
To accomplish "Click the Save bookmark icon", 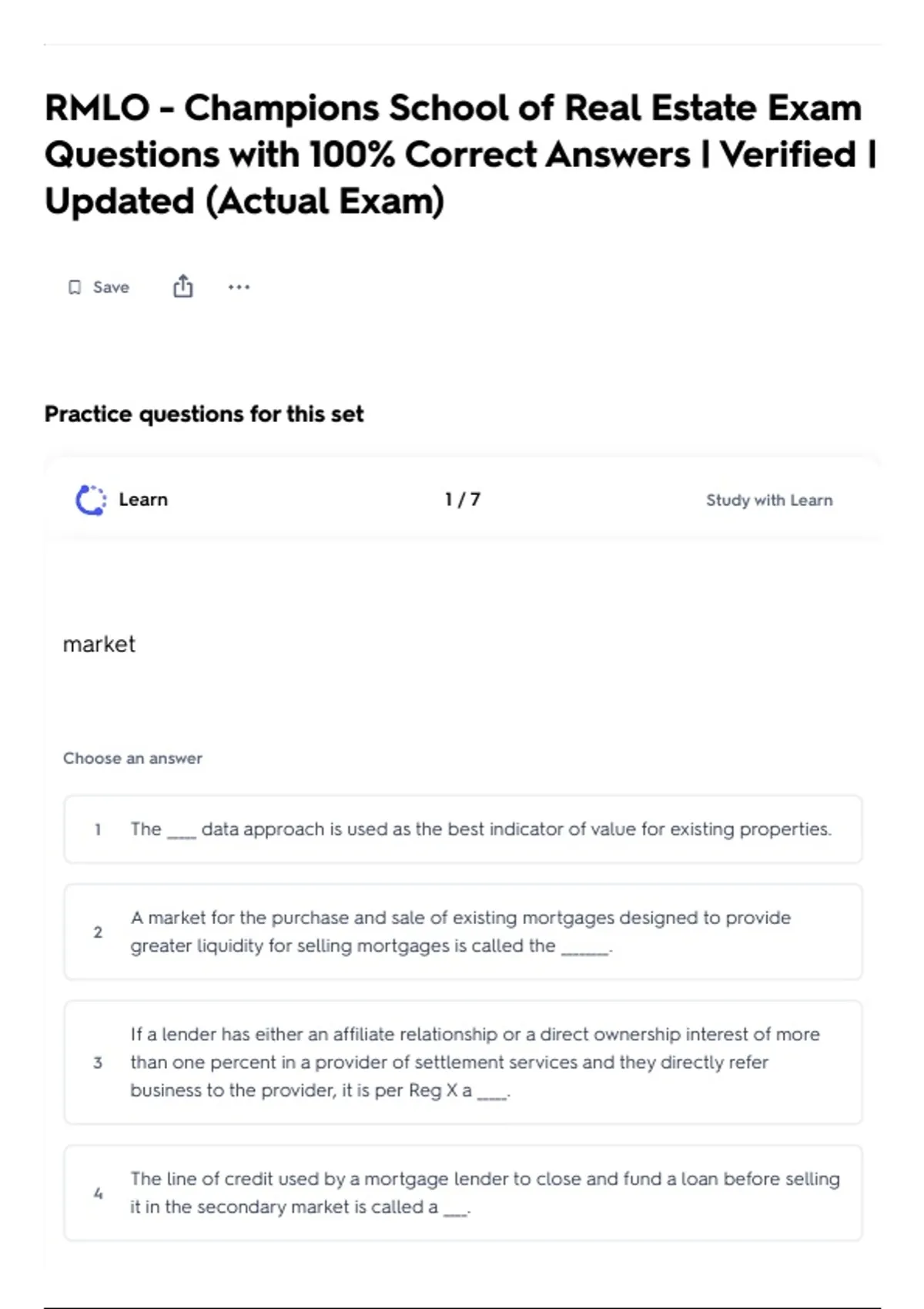I will coord(75,287).
